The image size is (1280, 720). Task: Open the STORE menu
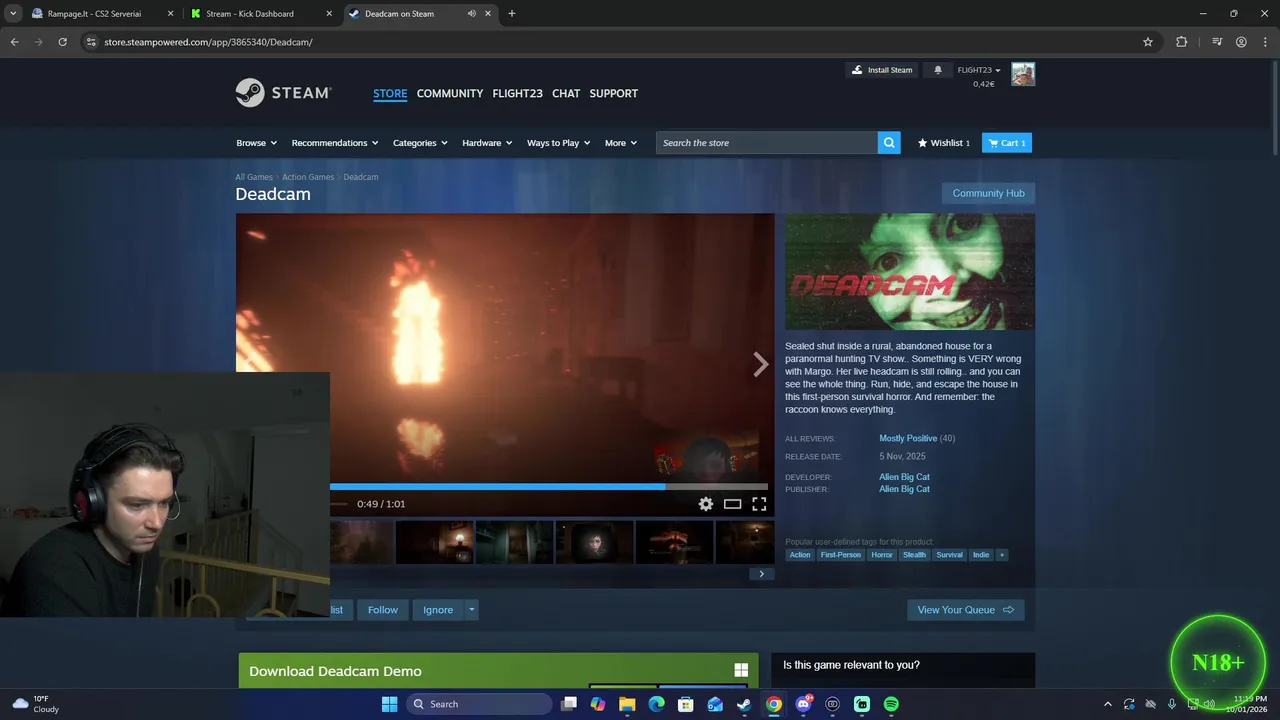coord(390,93)
